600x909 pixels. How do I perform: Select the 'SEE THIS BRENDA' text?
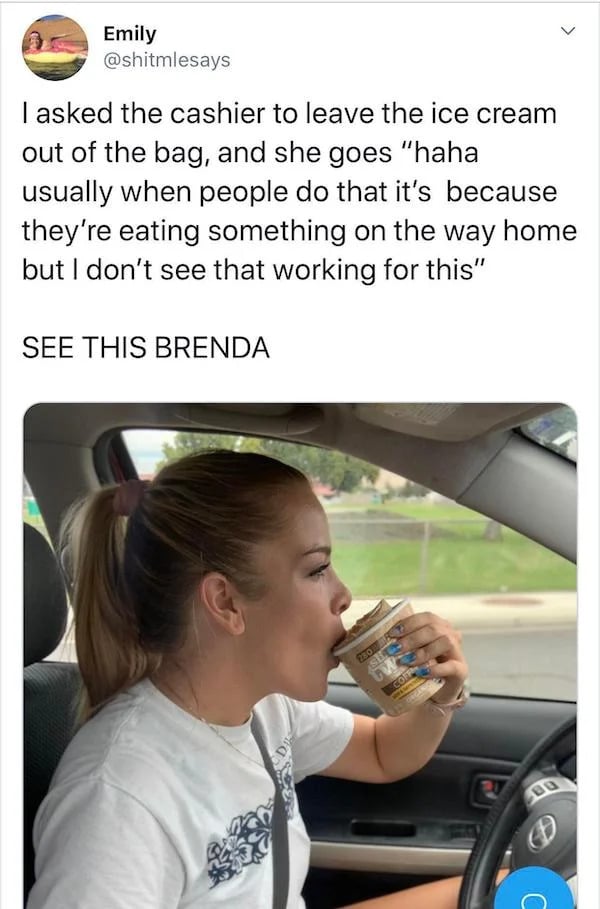click(146, 347)
